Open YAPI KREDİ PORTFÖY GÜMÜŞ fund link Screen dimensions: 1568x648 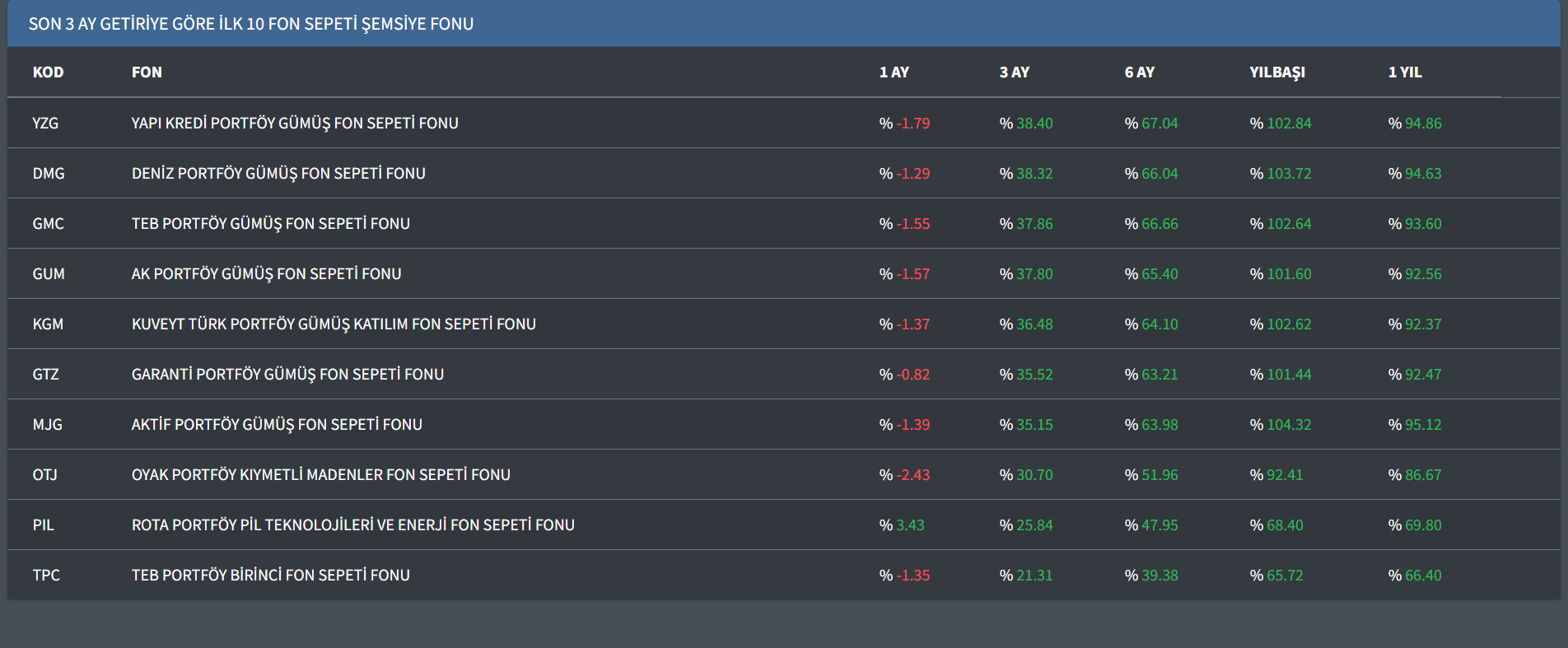[x=294, y=124]
